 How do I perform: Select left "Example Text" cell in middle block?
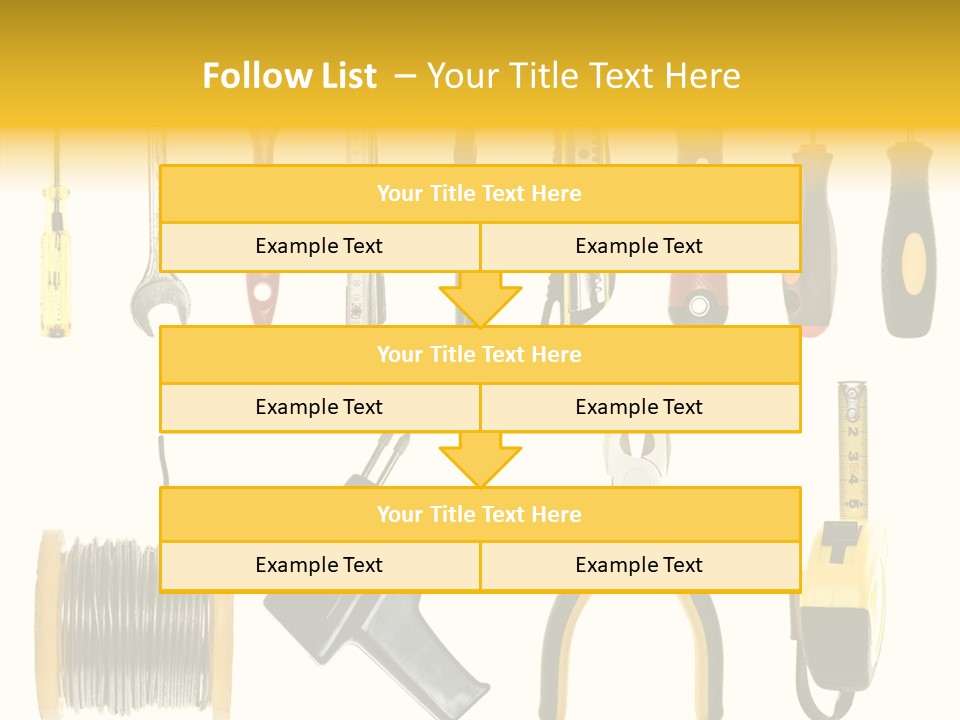[319, 407]
